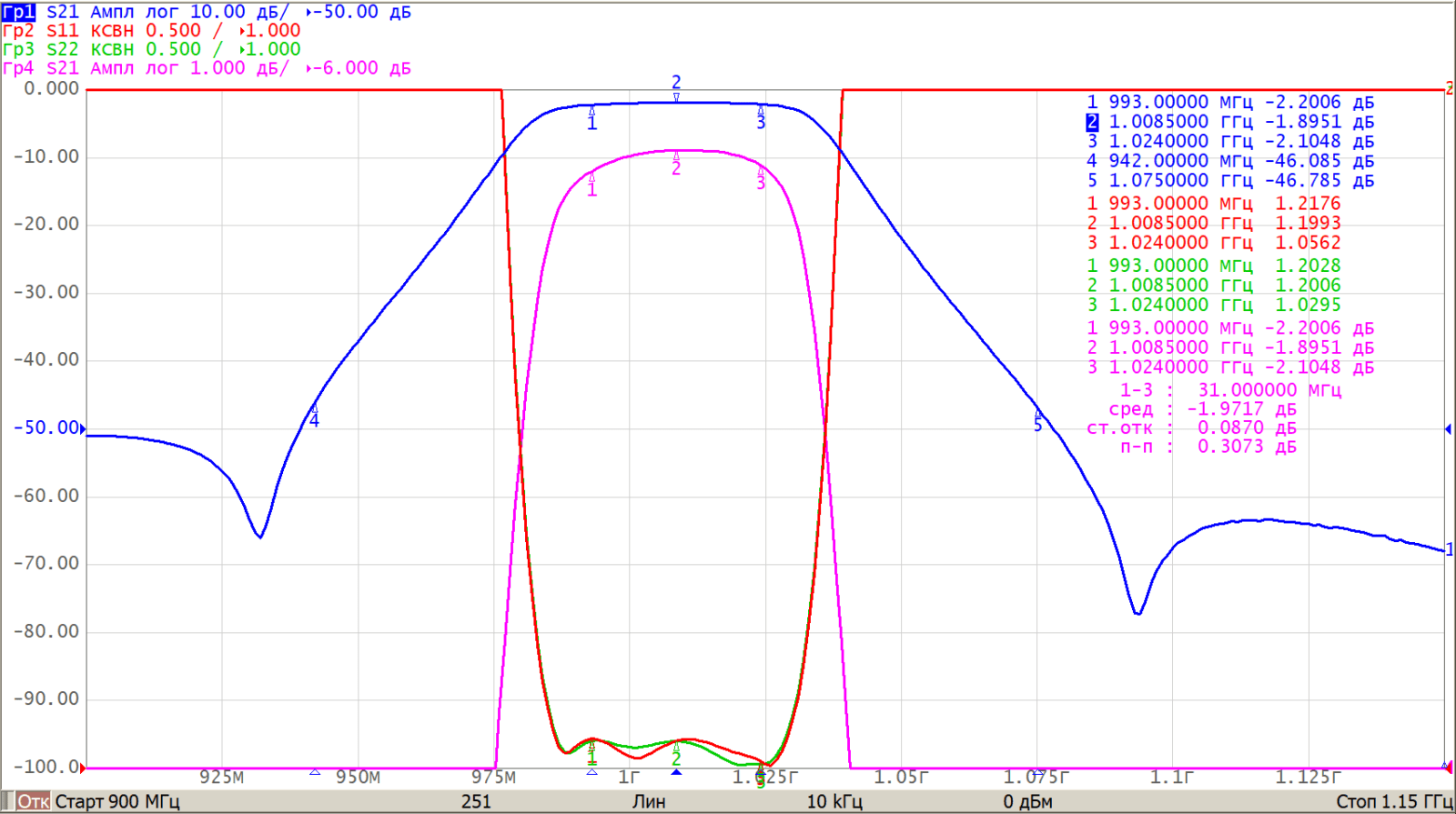The height and width of the screenshot is (814, 1456).
Task: Click blue marker 2 at passband peak
Action: [676, 96]
